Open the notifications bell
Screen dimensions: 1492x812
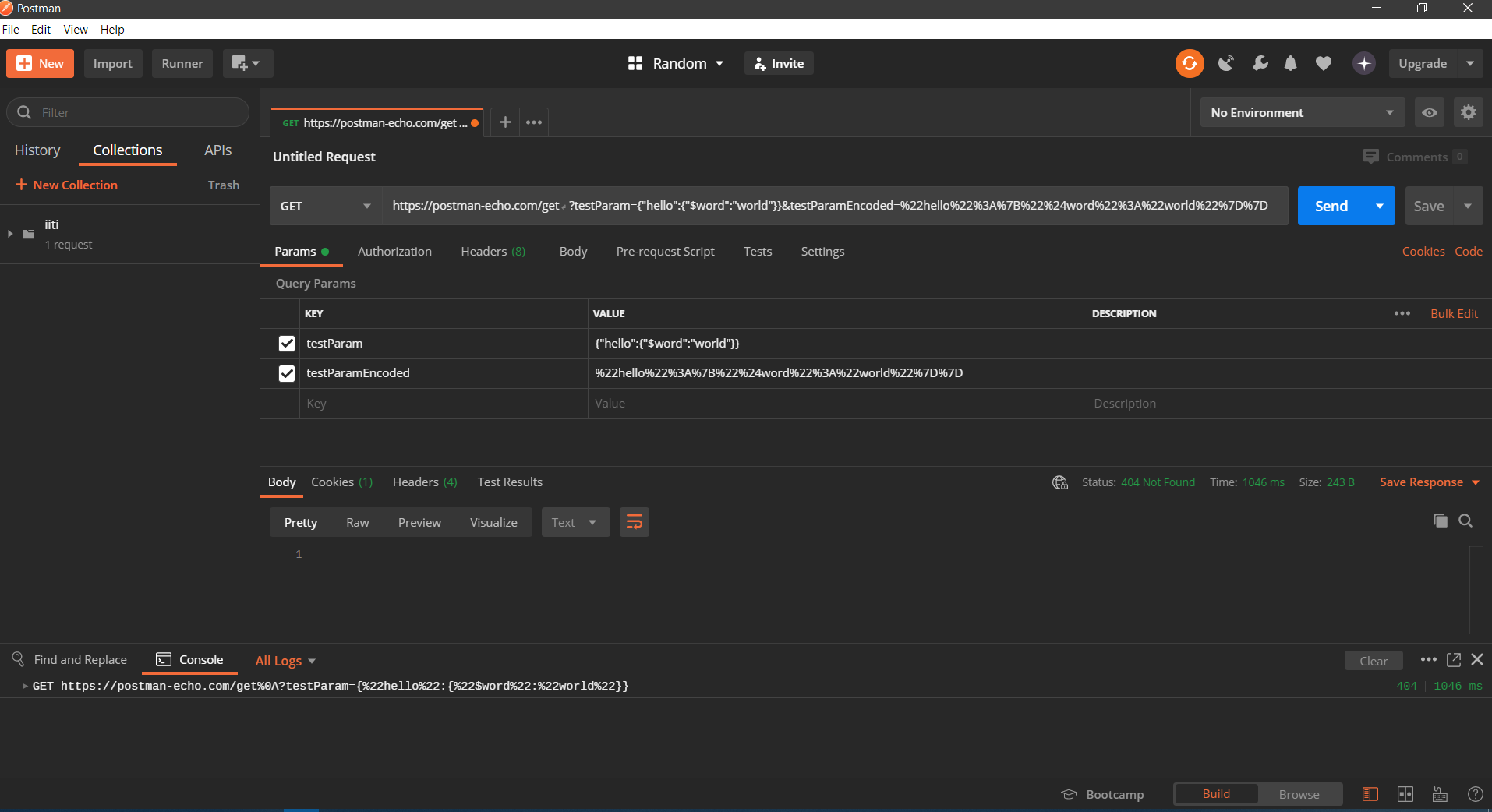[x=1291, y=63]
